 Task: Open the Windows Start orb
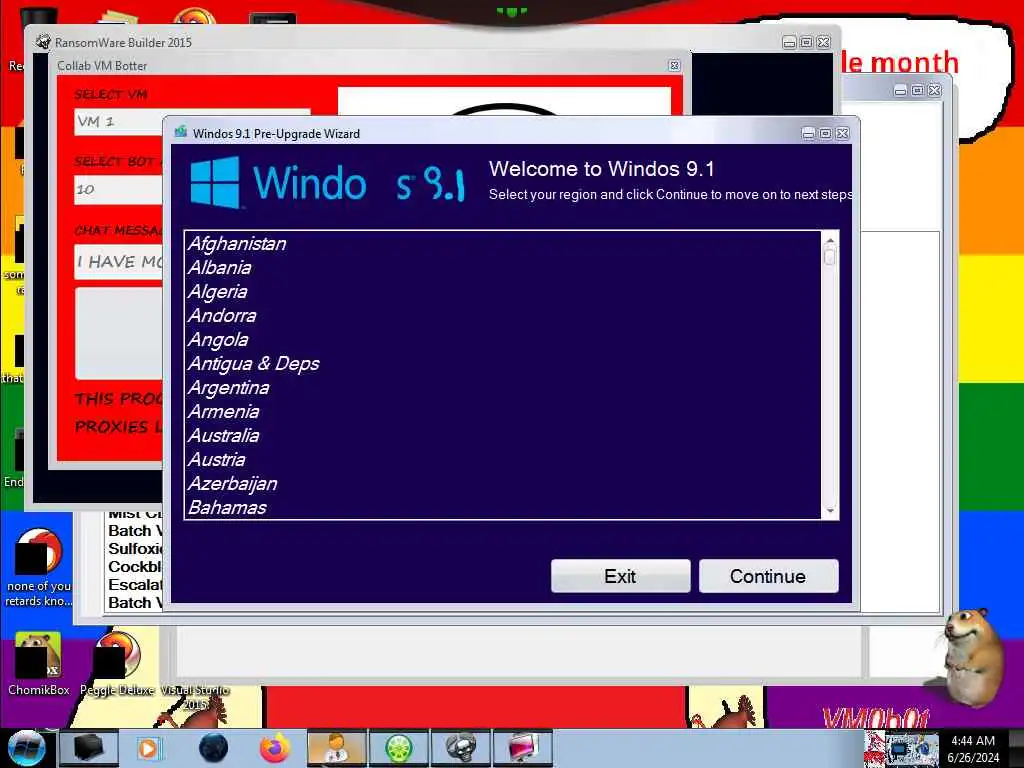coord(26,748)
